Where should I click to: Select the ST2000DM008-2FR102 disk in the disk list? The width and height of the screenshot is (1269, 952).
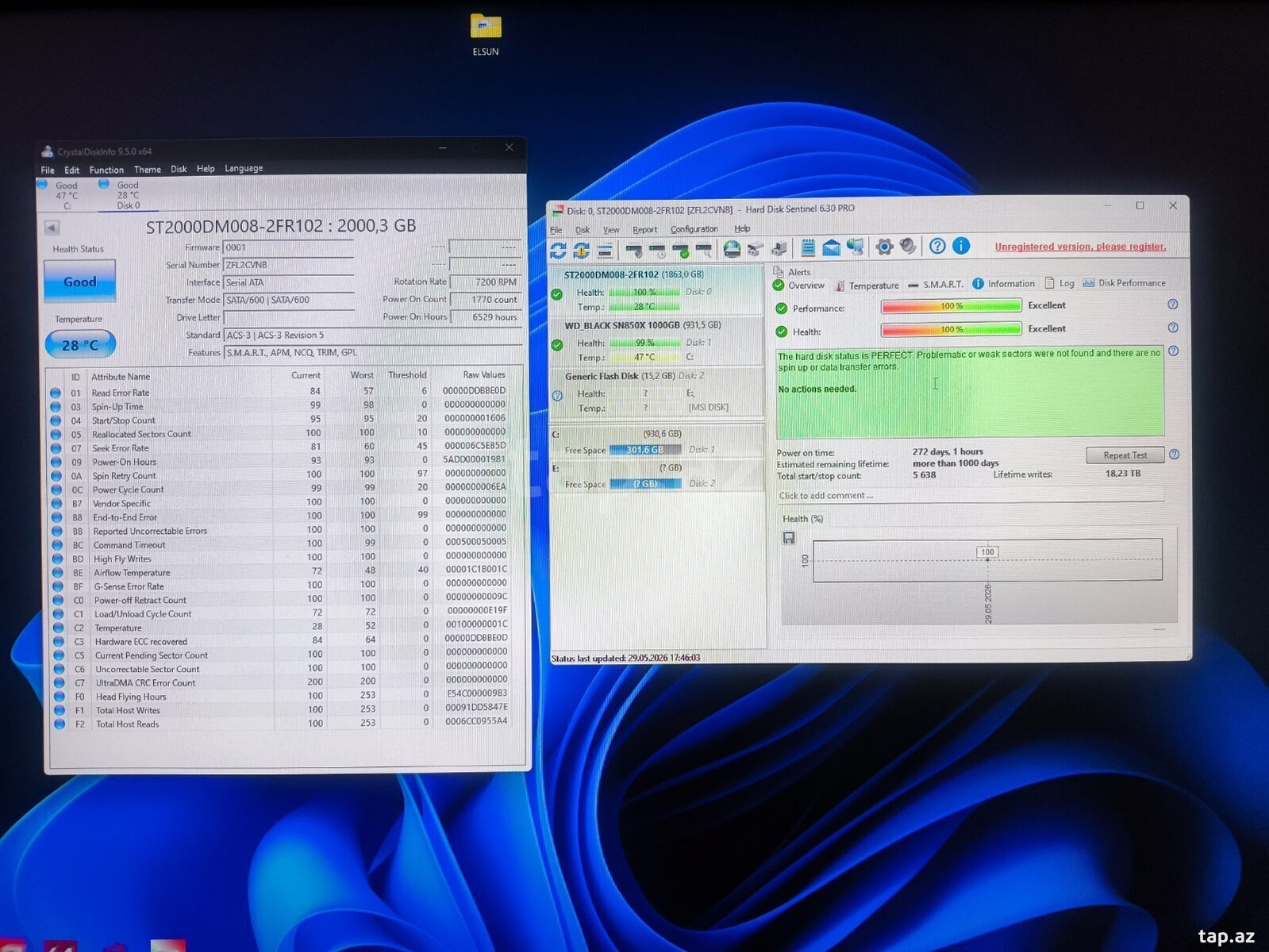point(656,291)
